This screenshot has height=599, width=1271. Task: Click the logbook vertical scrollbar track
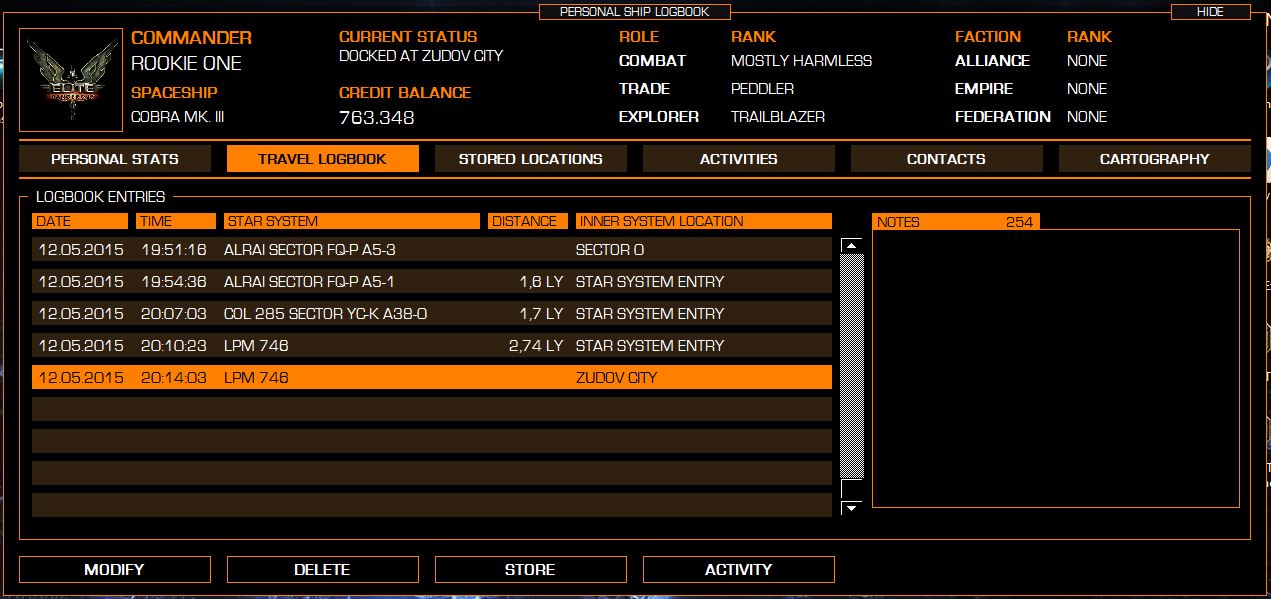[x=852, y=365]
